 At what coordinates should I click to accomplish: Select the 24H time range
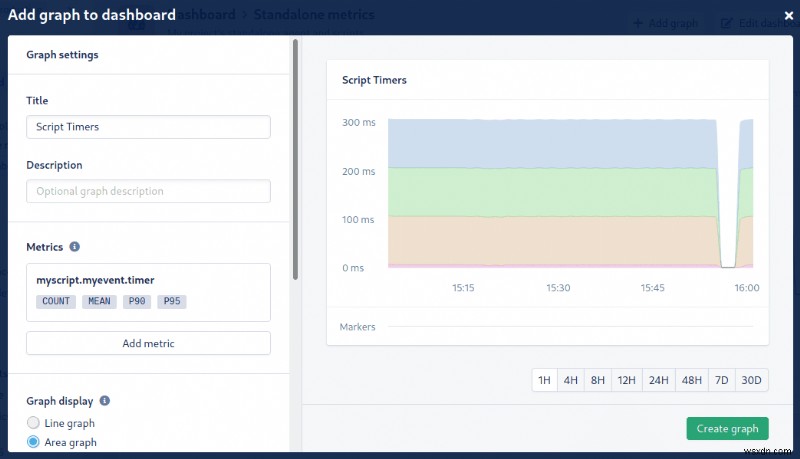659,380
